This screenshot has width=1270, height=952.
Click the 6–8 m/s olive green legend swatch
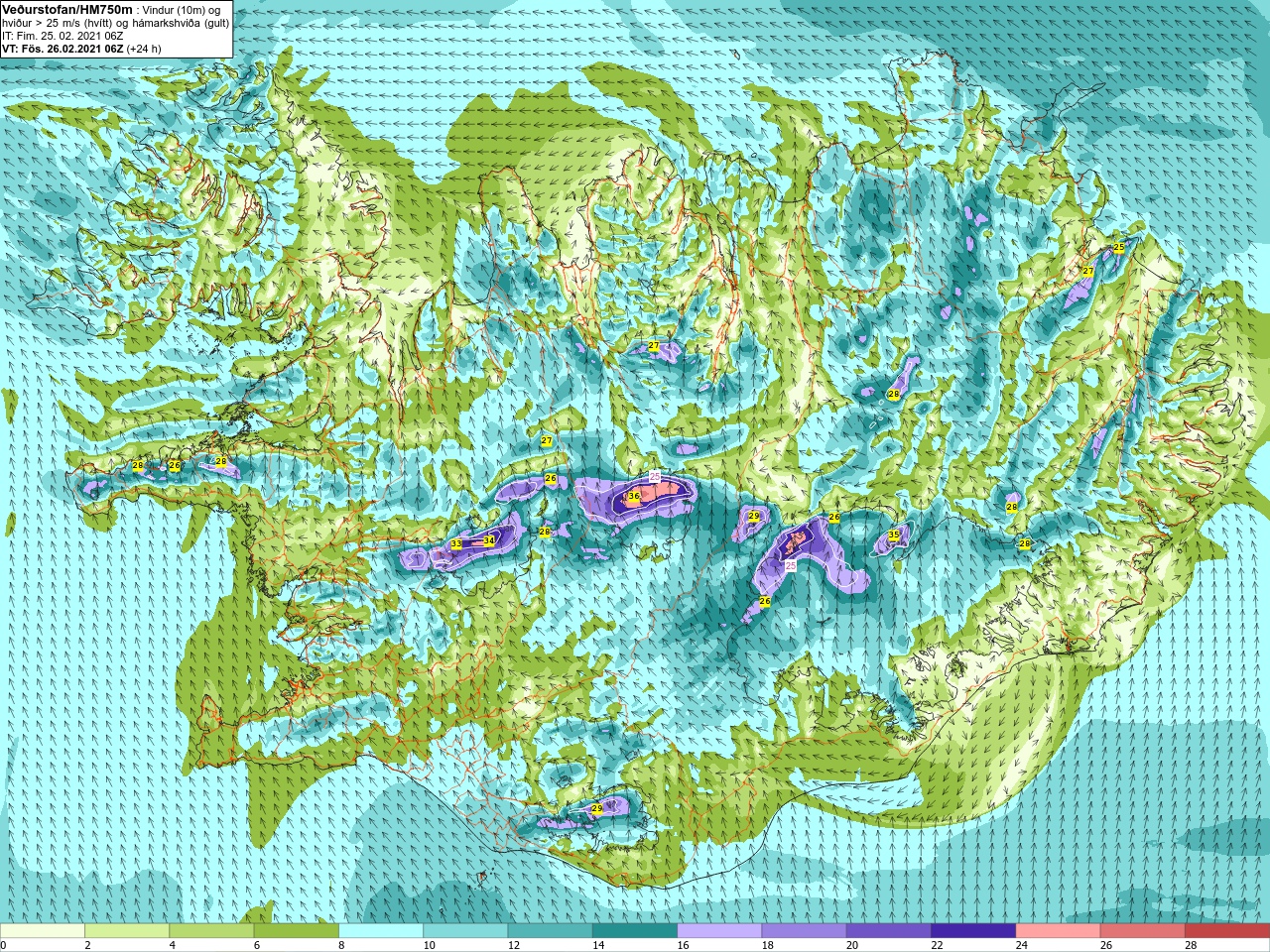tap(297, 931)
